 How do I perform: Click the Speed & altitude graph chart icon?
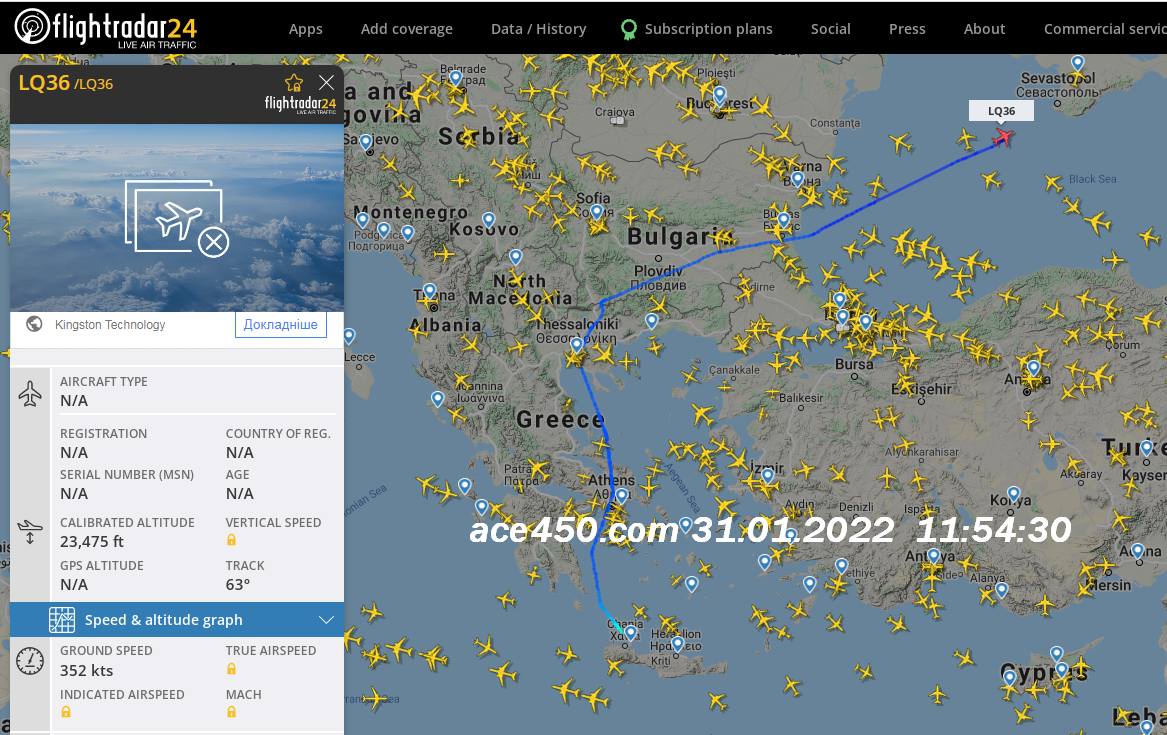point(62,620)
